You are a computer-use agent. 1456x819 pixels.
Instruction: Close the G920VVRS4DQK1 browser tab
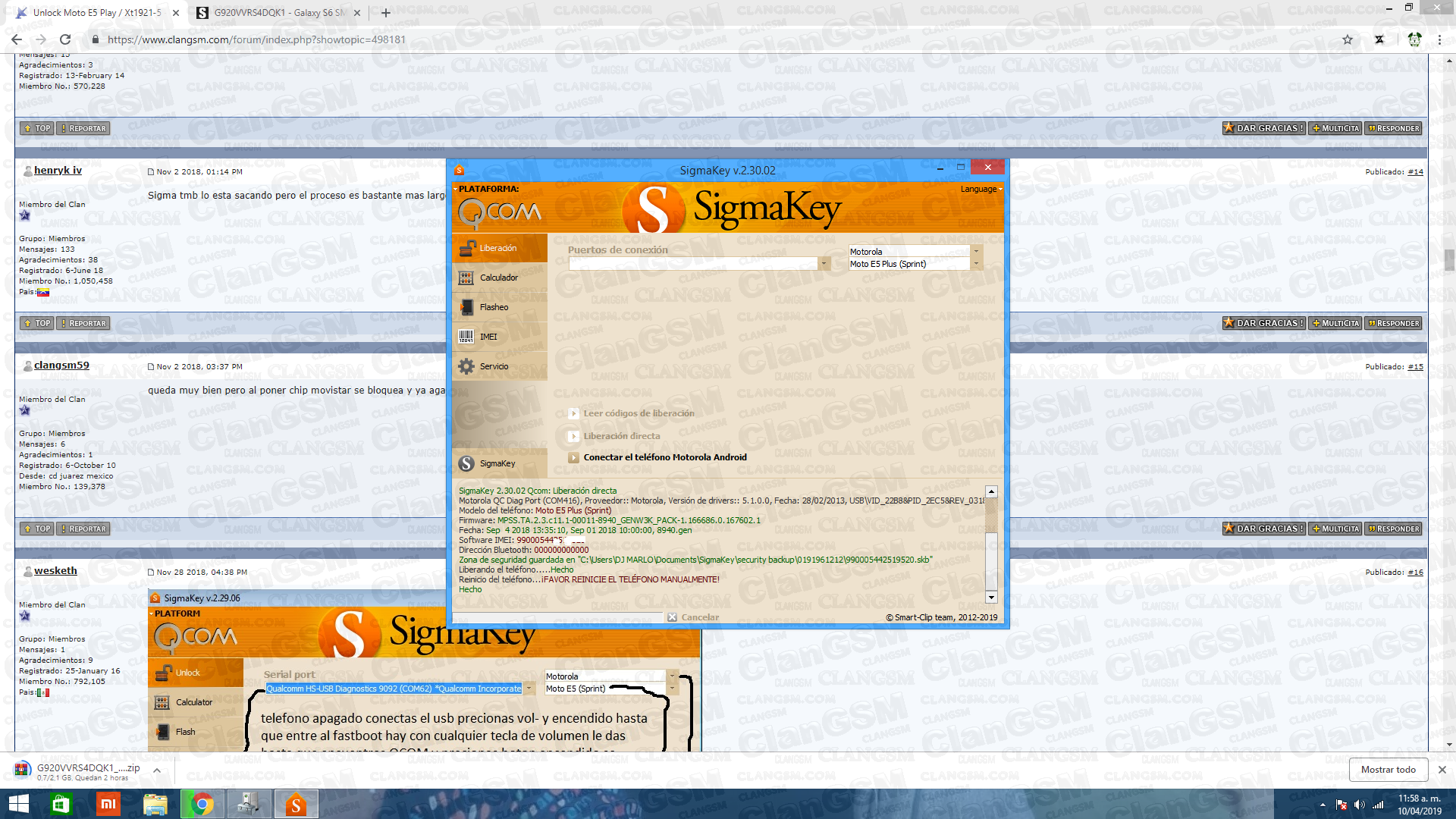pos(357,13)
